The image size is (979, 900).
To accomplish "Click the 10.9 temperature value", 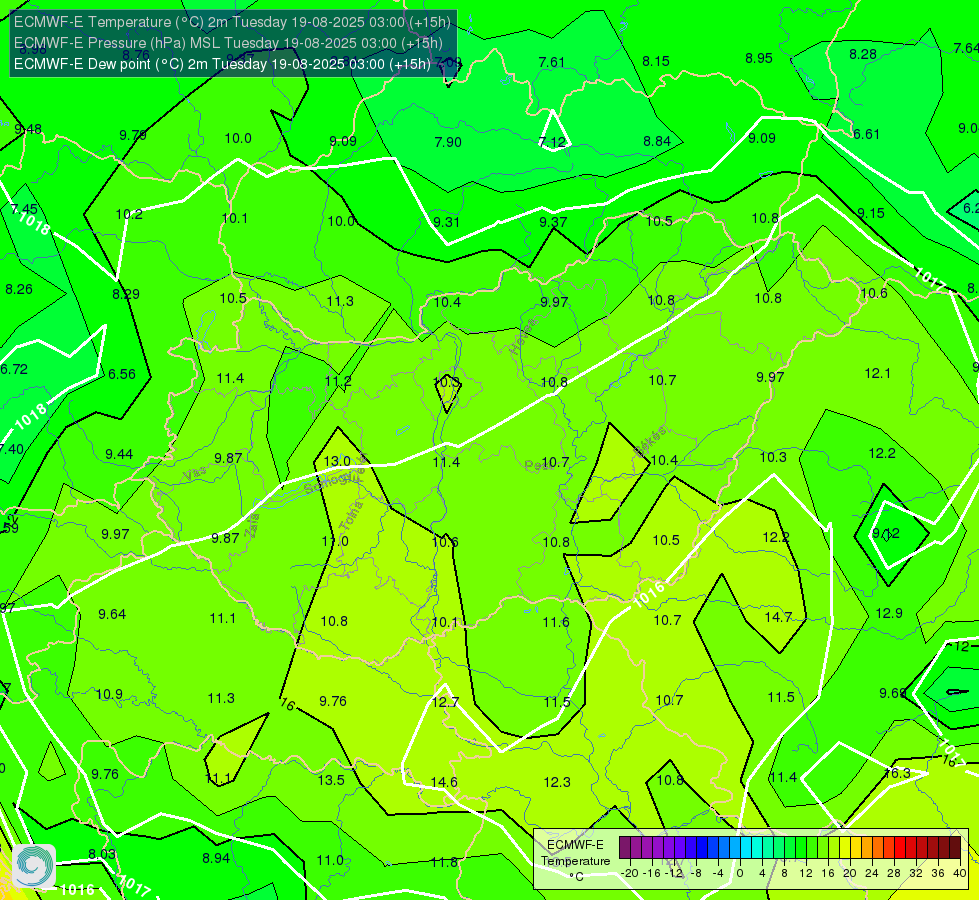I will [109, 695].
